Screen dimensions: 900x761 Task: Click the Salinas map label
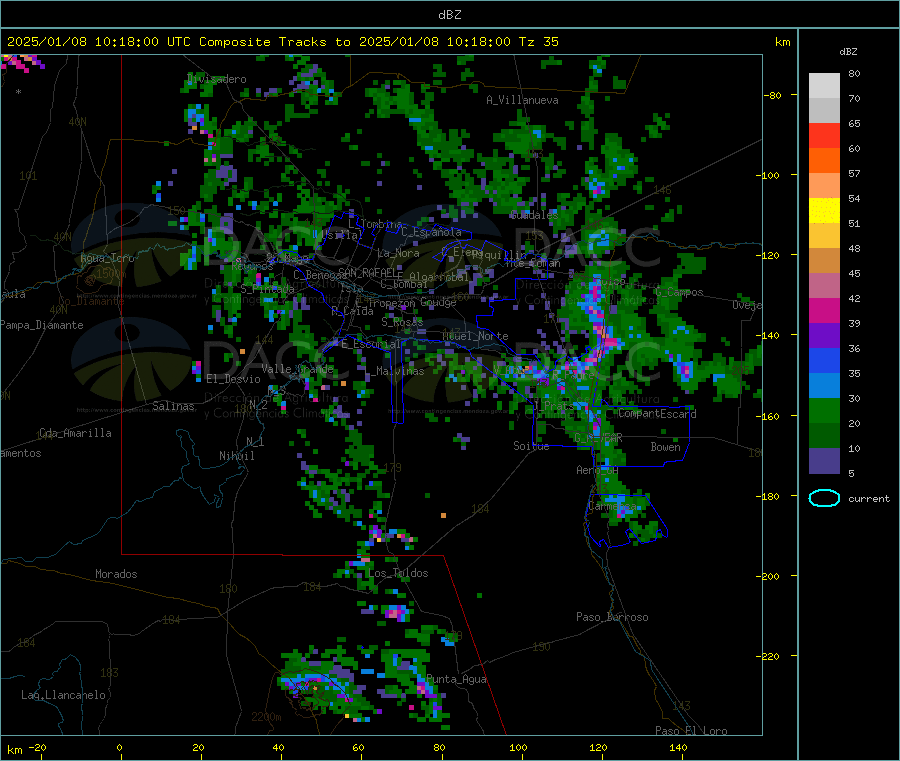pyautogui.click(x=173, y=406)
